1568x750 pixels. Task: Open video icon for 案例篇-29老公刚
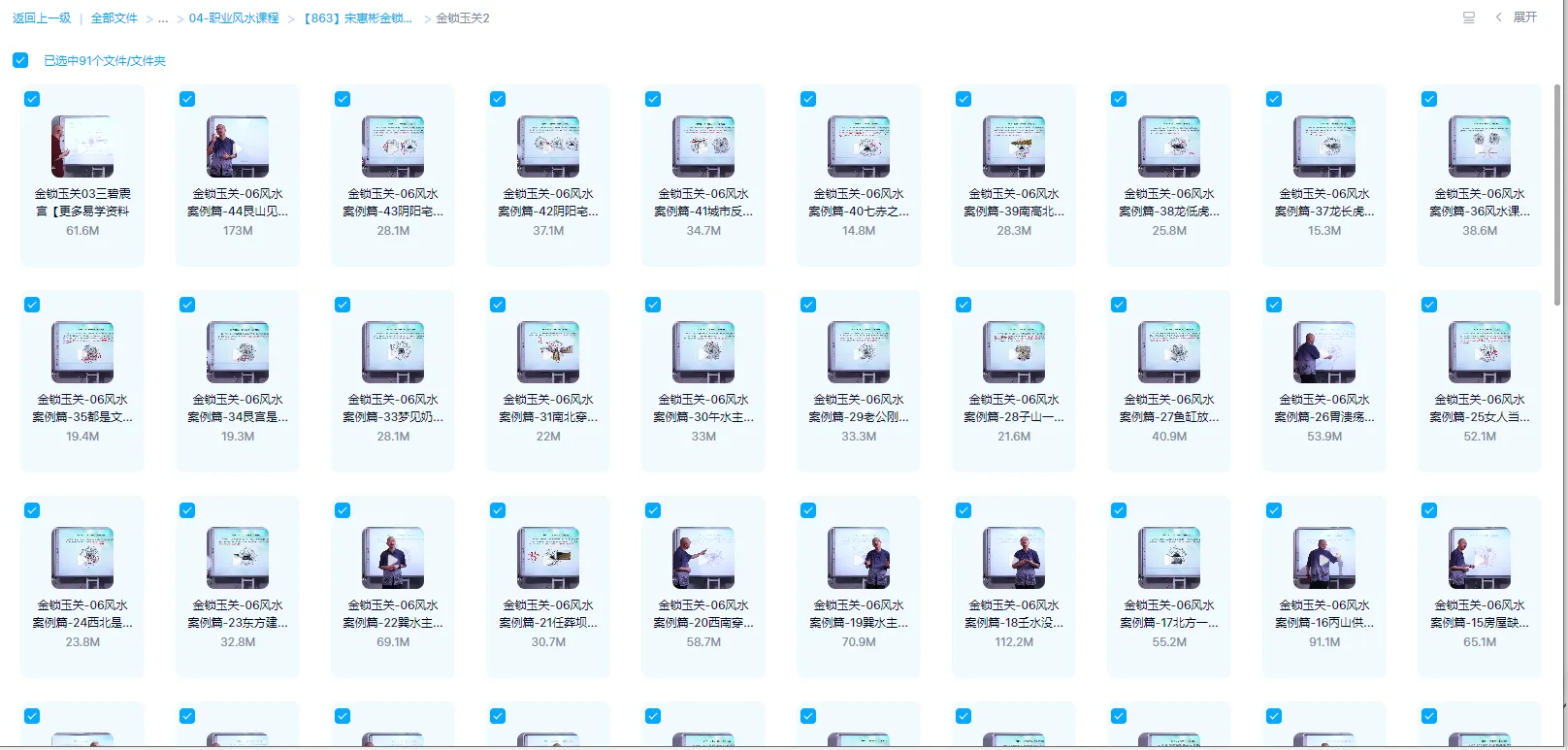(859, 352)
